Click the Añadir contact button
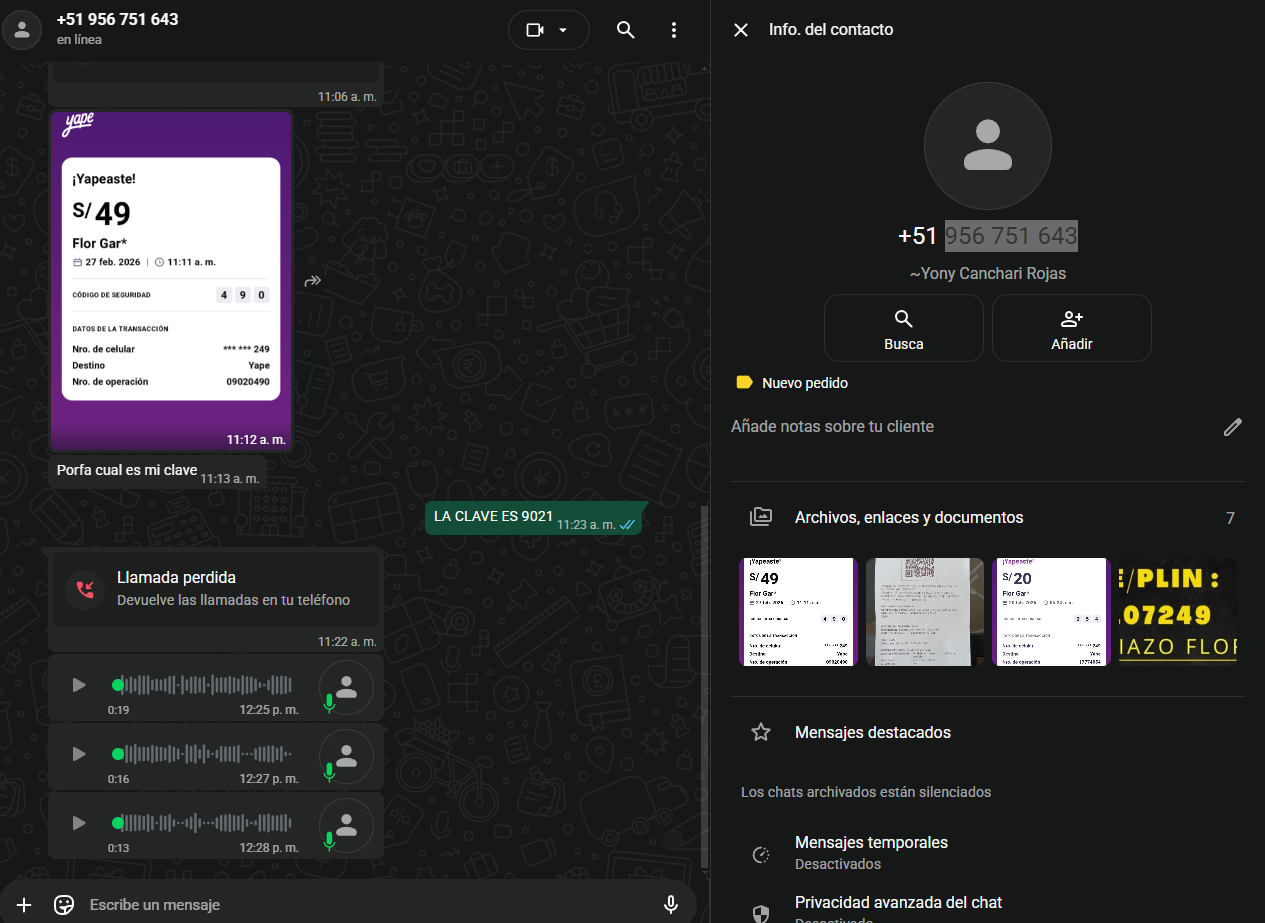The image size is (1265, 923). (1071, 328)
